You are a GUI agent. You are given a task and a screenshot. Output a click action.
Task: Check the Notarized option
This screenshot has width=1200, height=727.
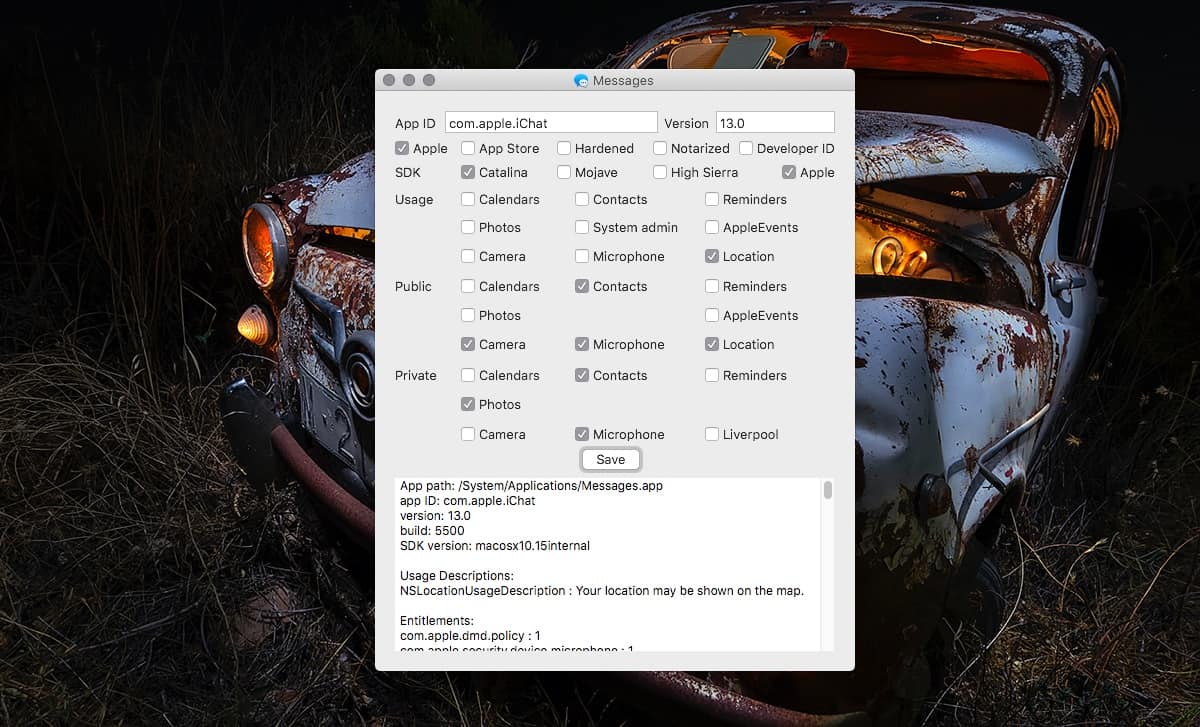[659, 147]
